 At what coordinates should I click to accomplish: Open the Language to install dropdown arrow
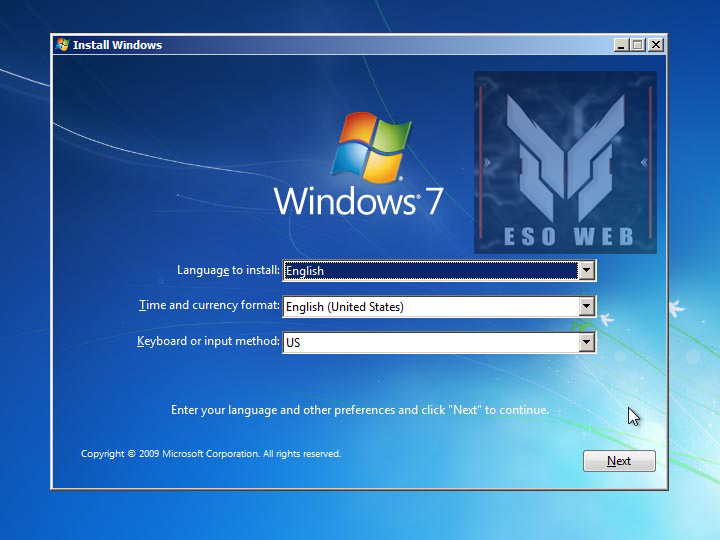coord(586,270)
